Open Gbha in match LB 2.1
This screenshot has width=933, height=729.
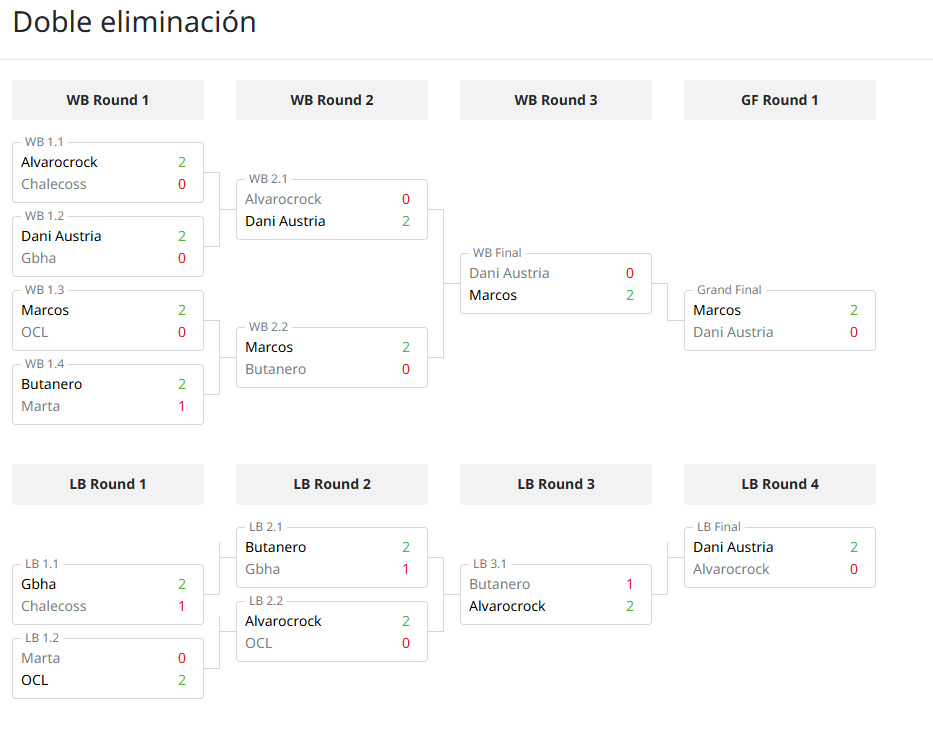(x=262, y=569)
